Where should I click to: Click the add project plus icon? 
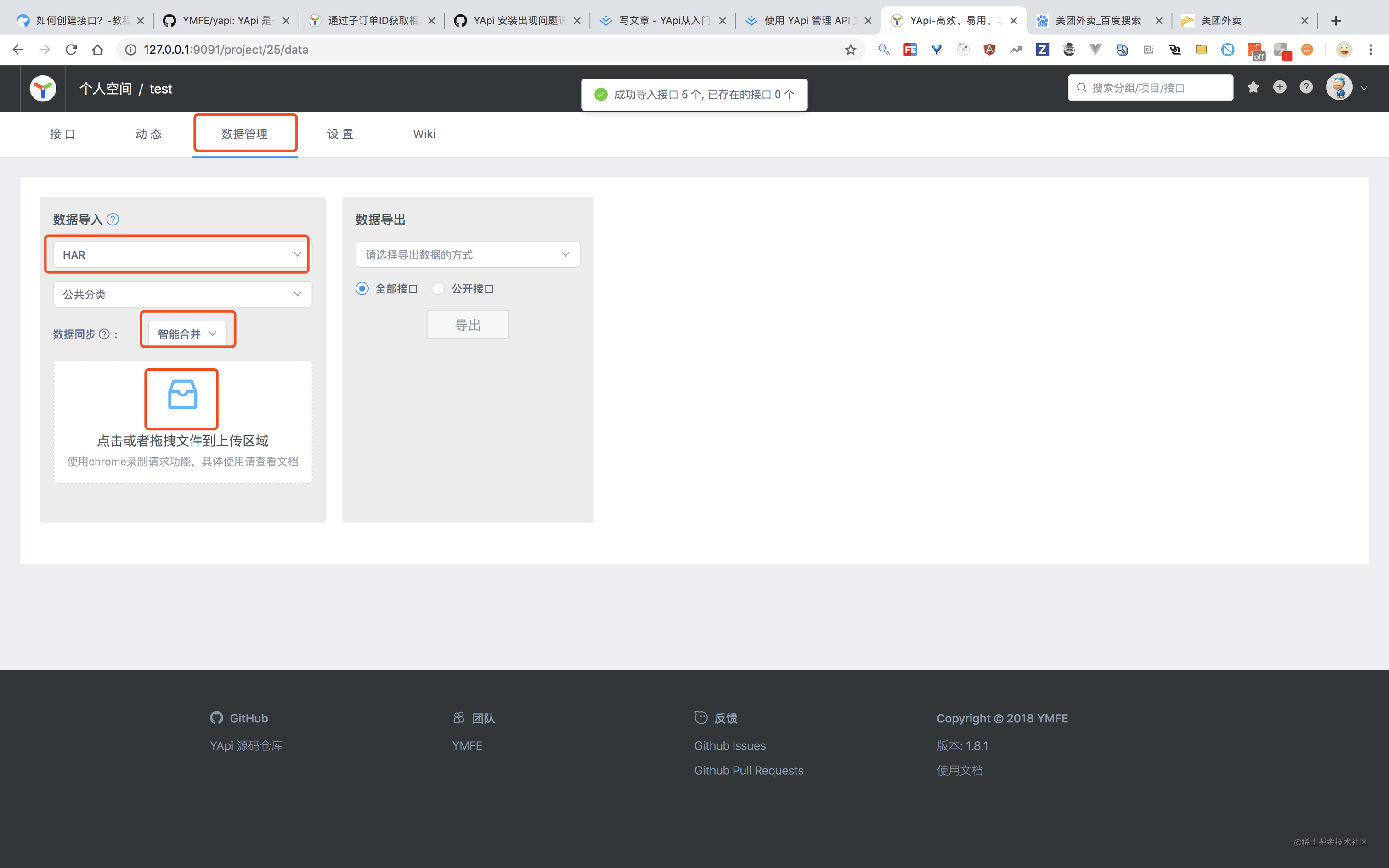(x=1279, y=87)
